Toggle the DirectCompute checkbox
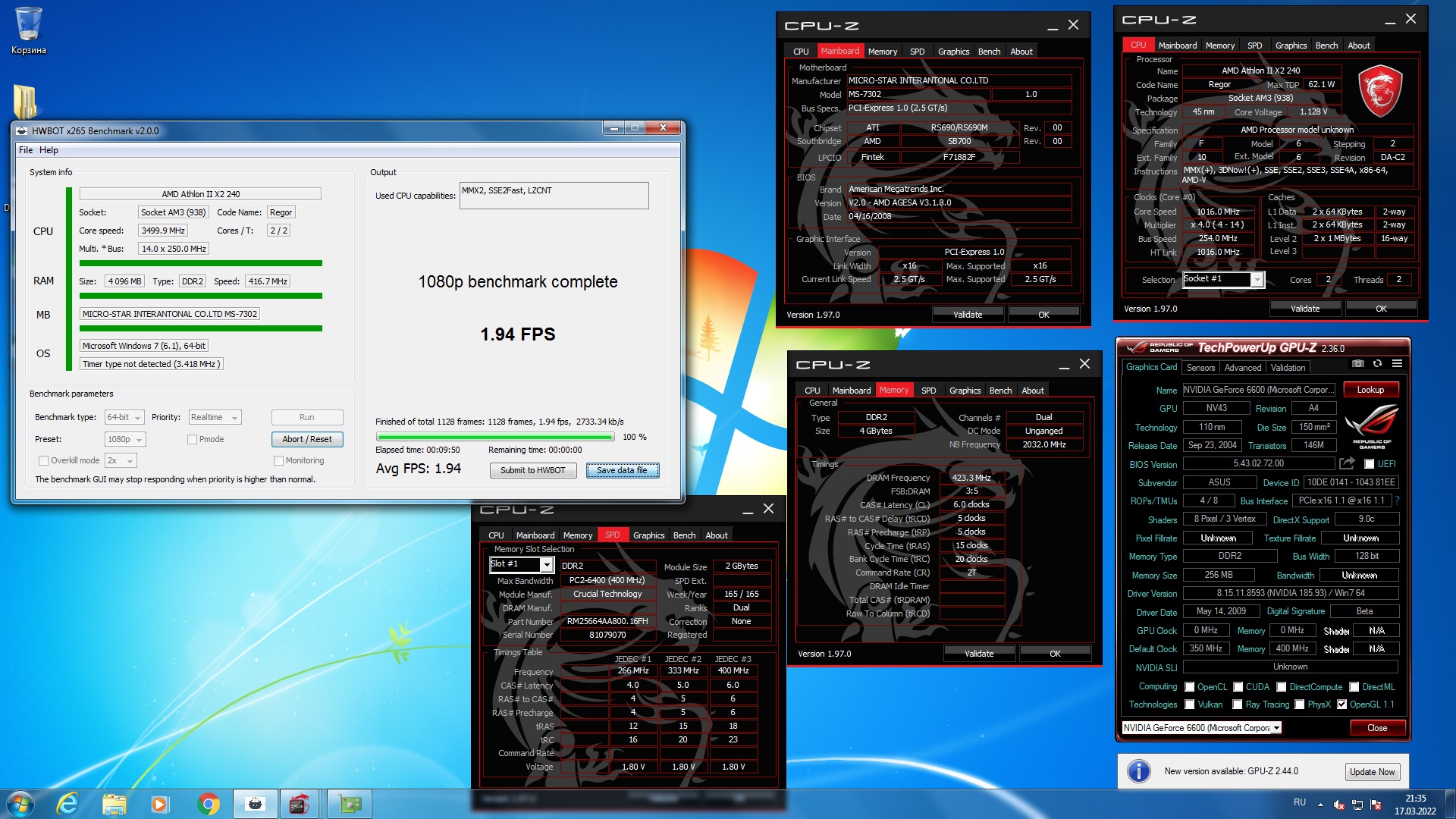This screenshot has height=819, width=1456. point(1281,687)
